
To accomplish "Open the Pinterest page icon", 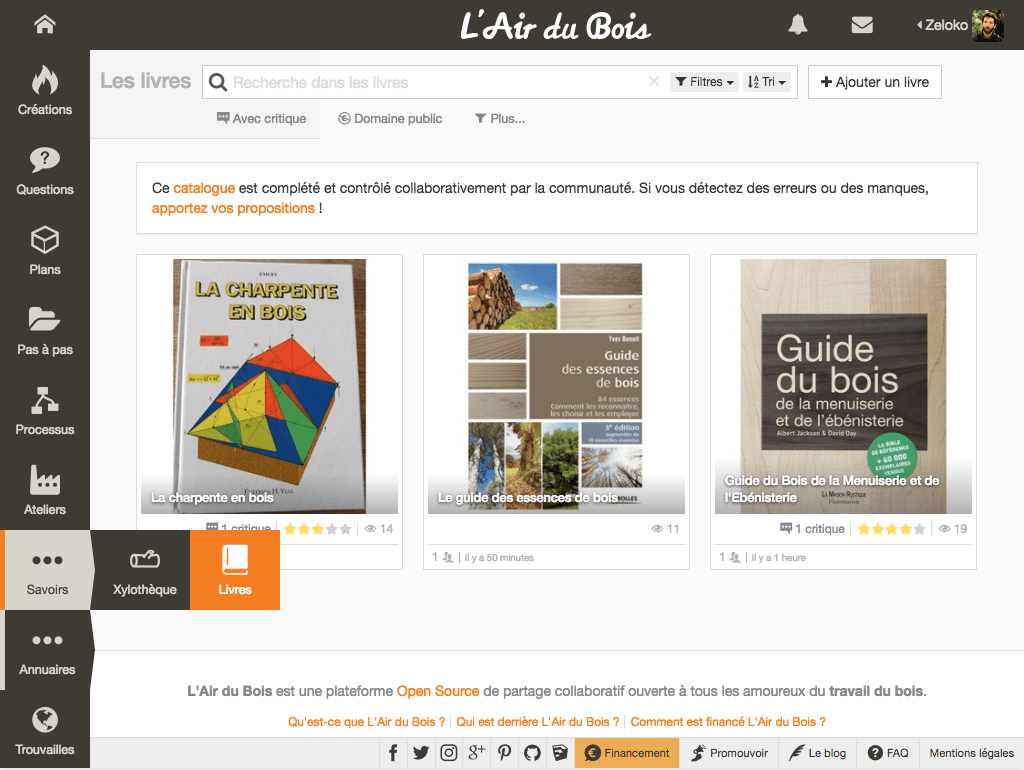I will 504,753.
